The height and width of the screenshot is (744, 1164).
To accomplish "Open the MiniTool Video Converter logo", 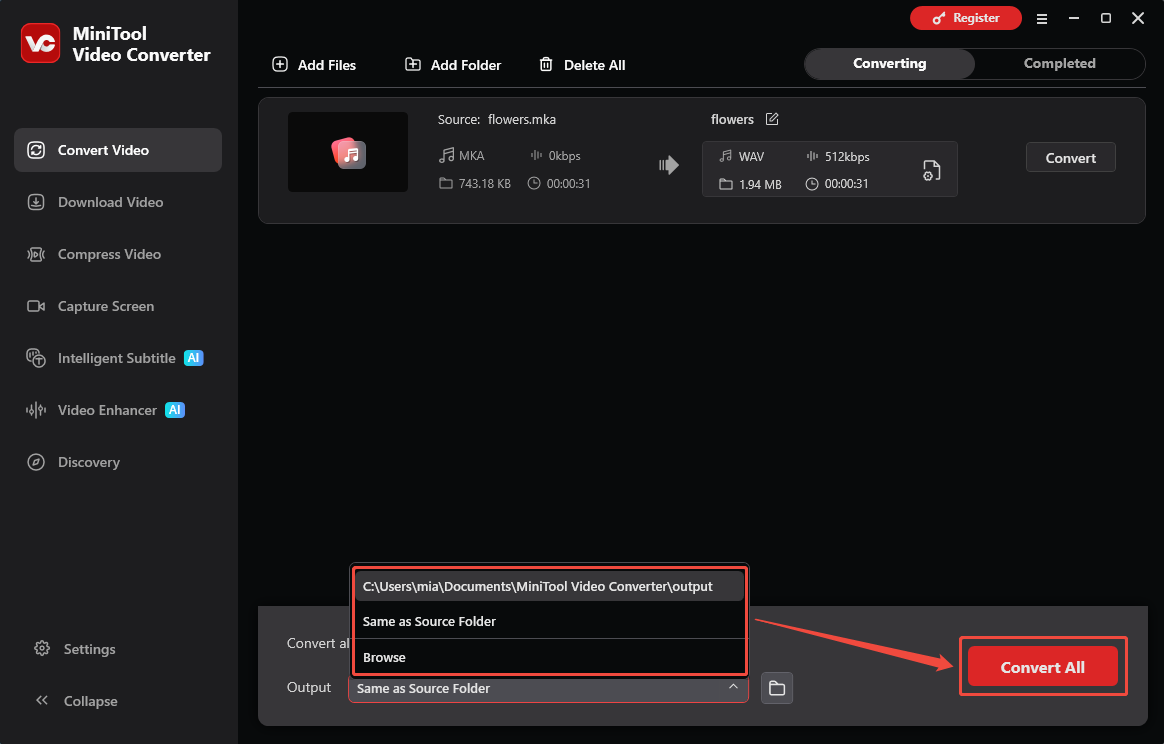I will (40, 43).
